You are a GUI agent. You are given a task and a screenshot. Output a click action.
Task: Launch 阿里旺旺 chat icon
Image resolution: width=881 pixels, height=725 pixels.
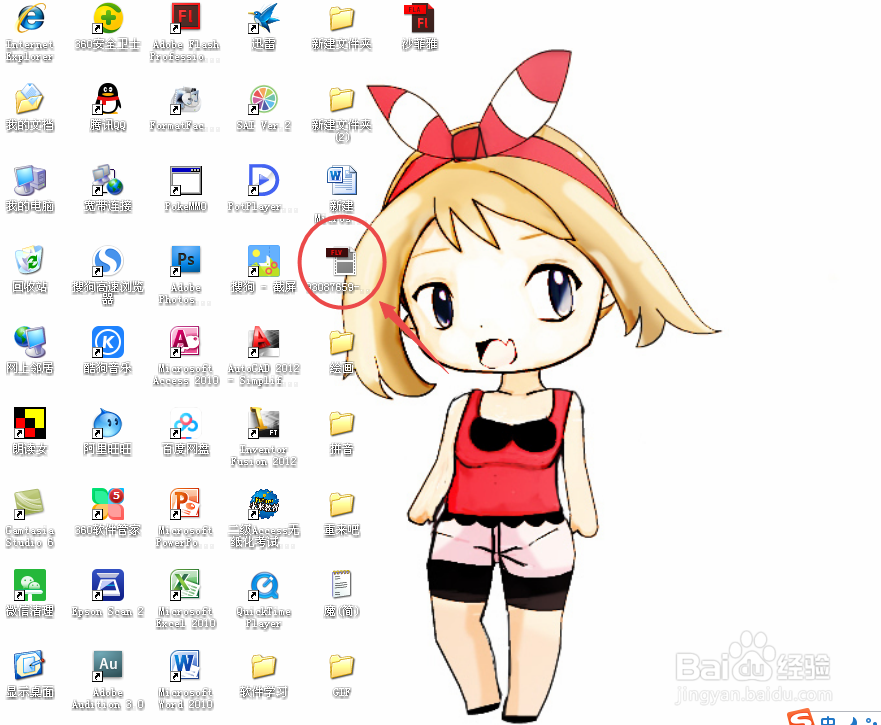tap(108, 423)
